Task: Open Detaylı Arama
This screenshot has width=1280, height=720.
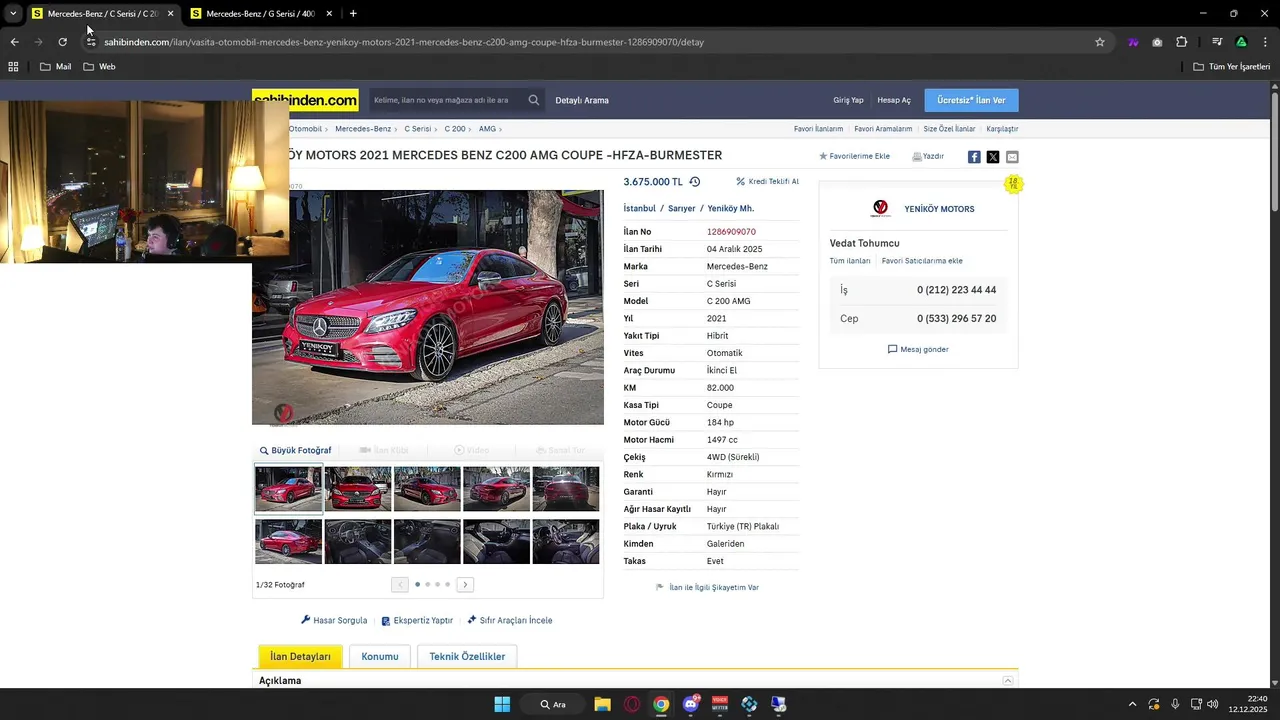Action: (x=582, y=100)
